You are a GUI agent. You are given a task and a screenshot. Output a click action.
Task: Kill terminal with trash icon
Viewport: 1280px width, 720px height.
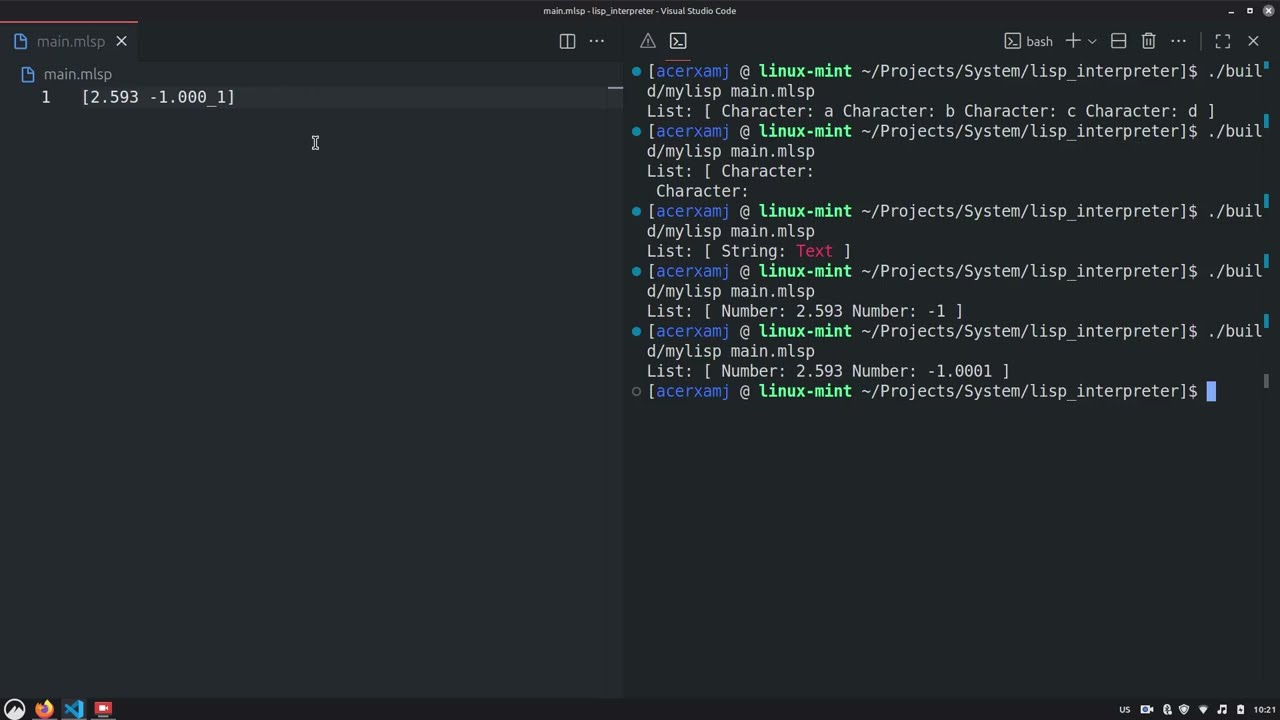(1149, 41)
